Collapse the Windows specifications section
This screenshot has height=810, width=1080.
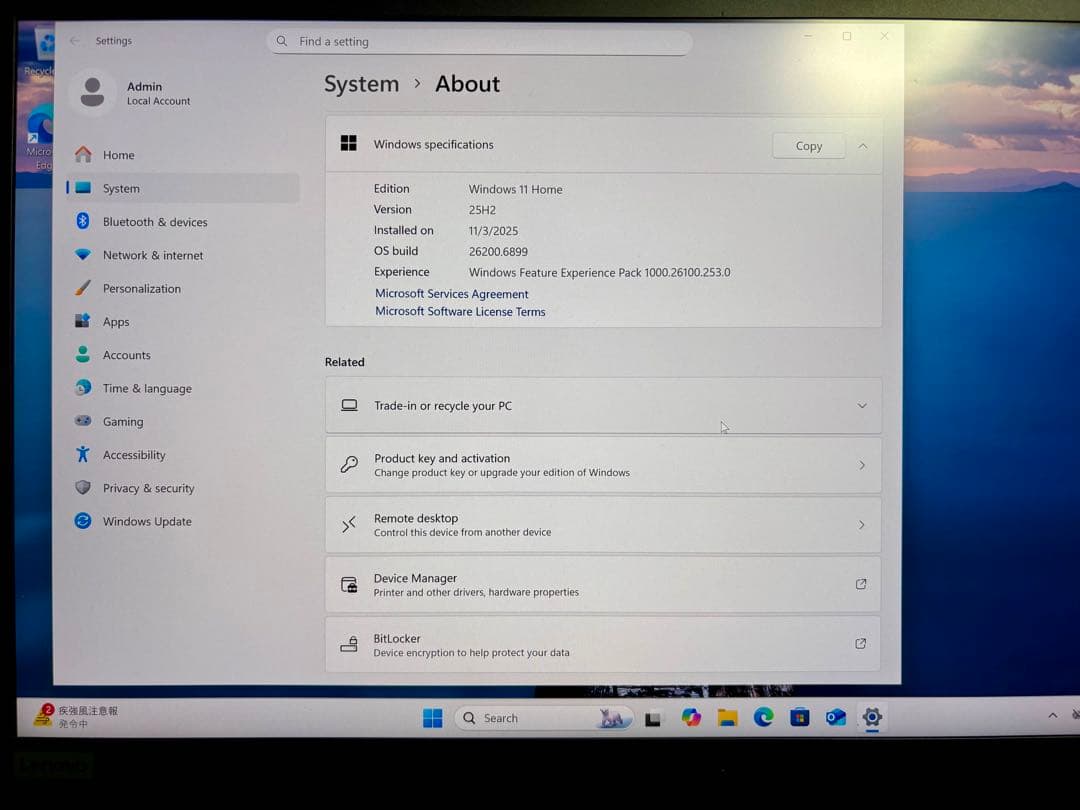pos(862,145)
